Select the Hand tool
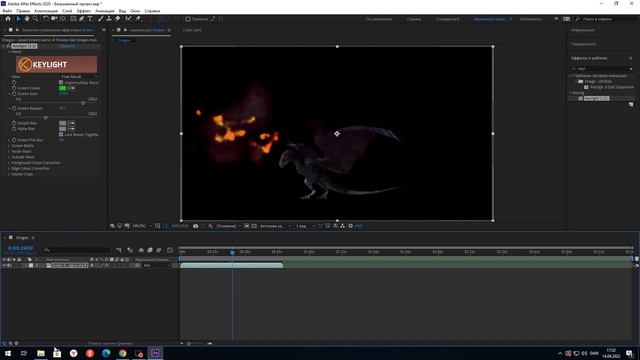This screenshot has width=640, height=360. coord(27,19)
